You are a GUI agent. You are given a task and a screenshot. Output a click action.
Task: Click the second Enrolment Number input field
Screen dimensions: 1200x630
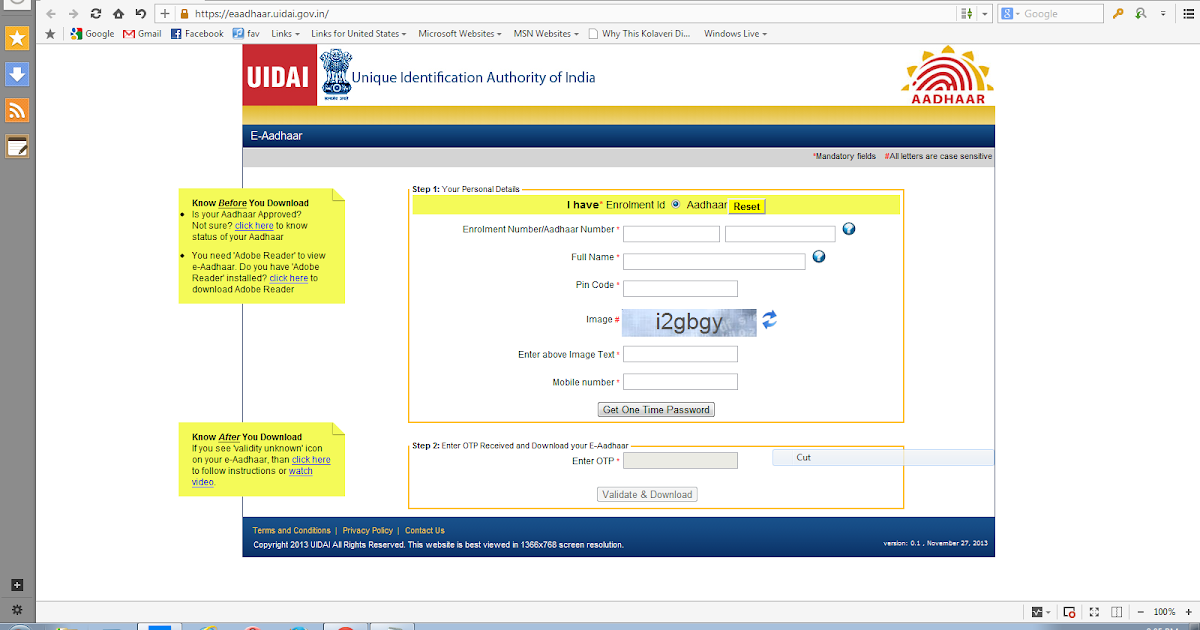tap(780, 234)
